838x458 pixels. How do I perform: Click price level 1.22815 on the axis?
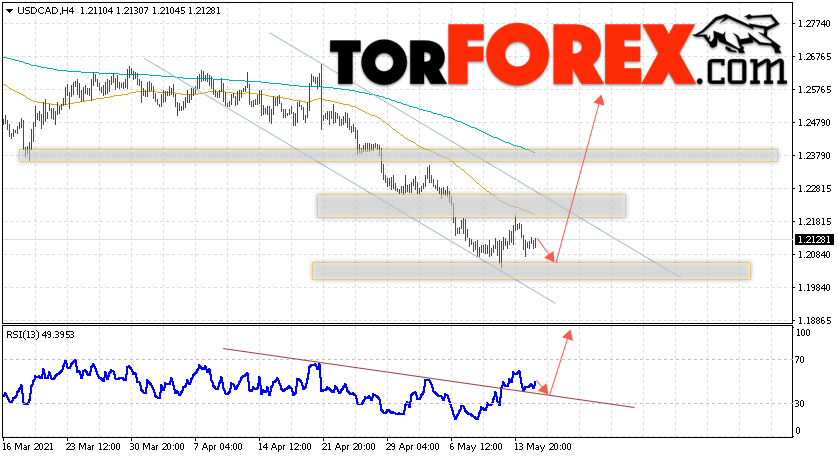pyautogui.click(x=814, y=189)
